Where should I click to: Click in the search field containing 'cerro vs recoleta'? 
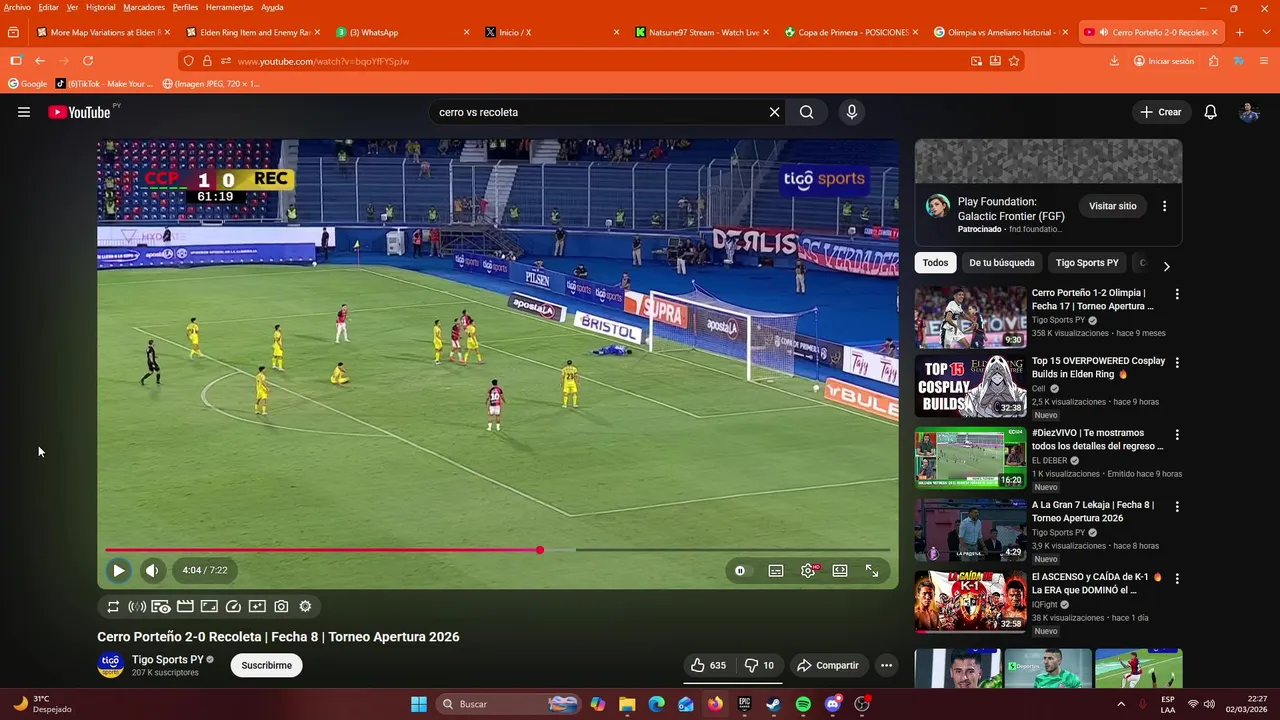tap(598, 112)
